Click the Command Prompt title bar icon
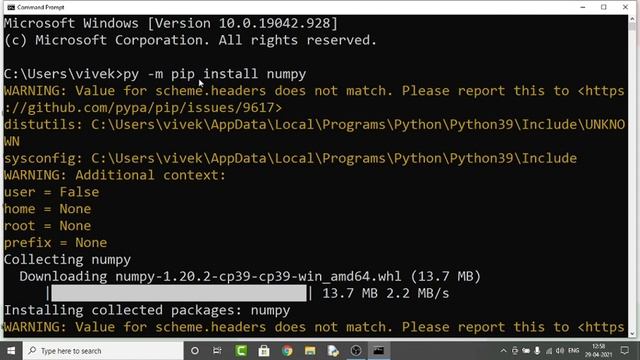The image size is (640, 360). (x=11, y=7)
